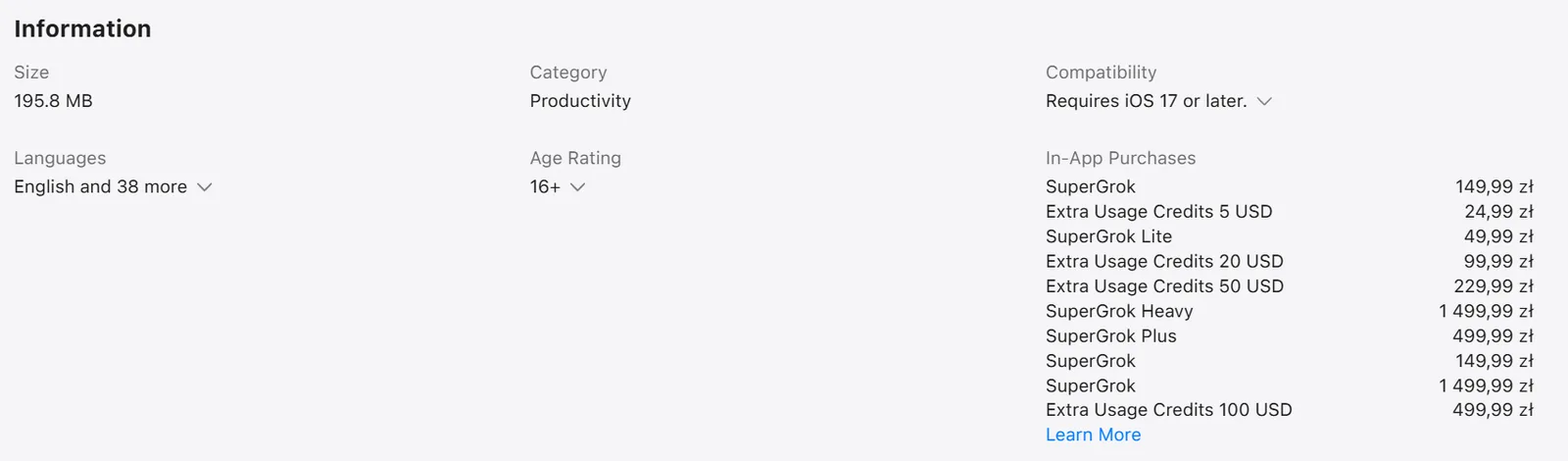Click 'Requires iOS 17 or later' text
1568x461 pixels.
click(x=1146, y=101)
